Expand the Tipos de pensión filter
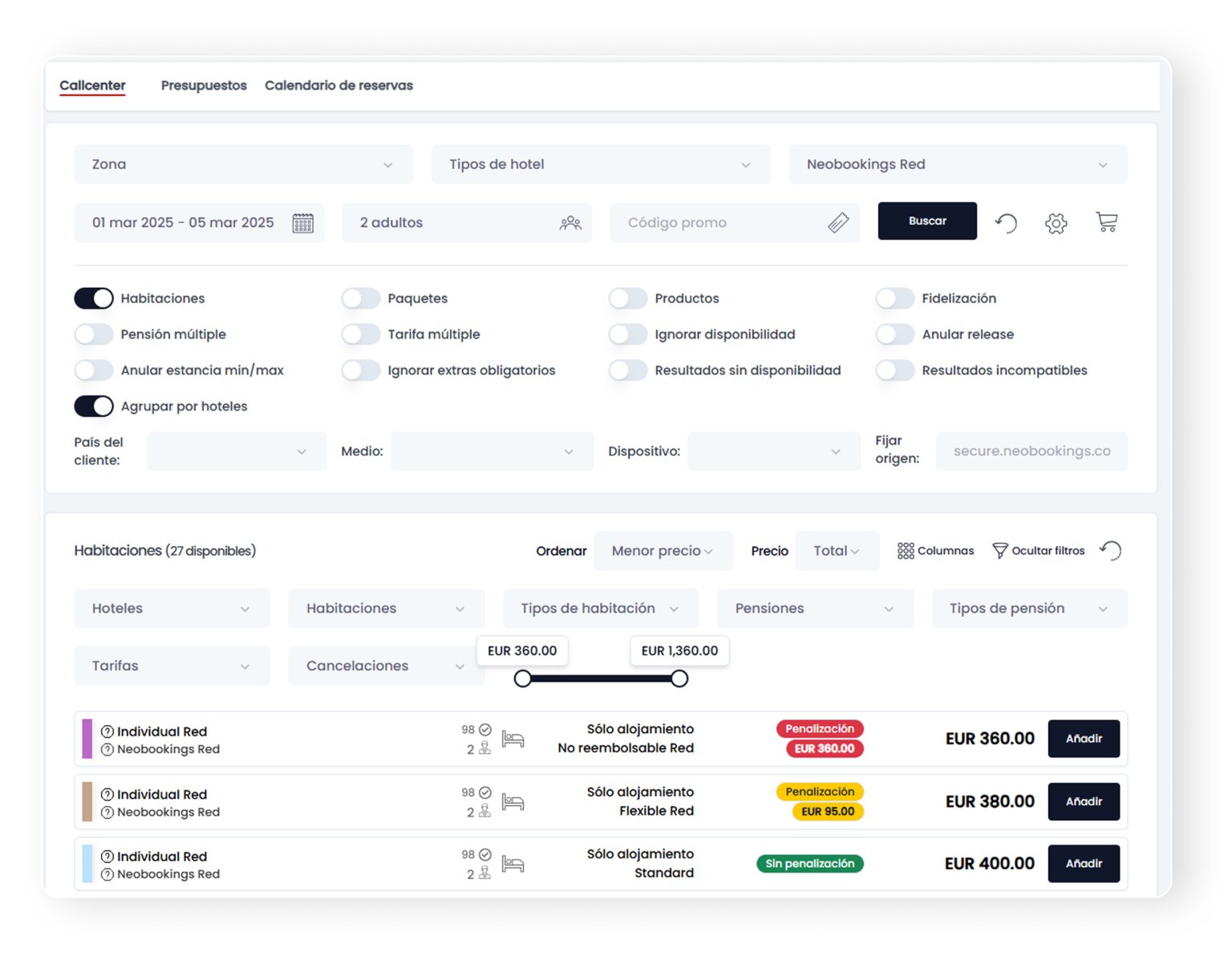1232x968 pixels. point(1030,609)
